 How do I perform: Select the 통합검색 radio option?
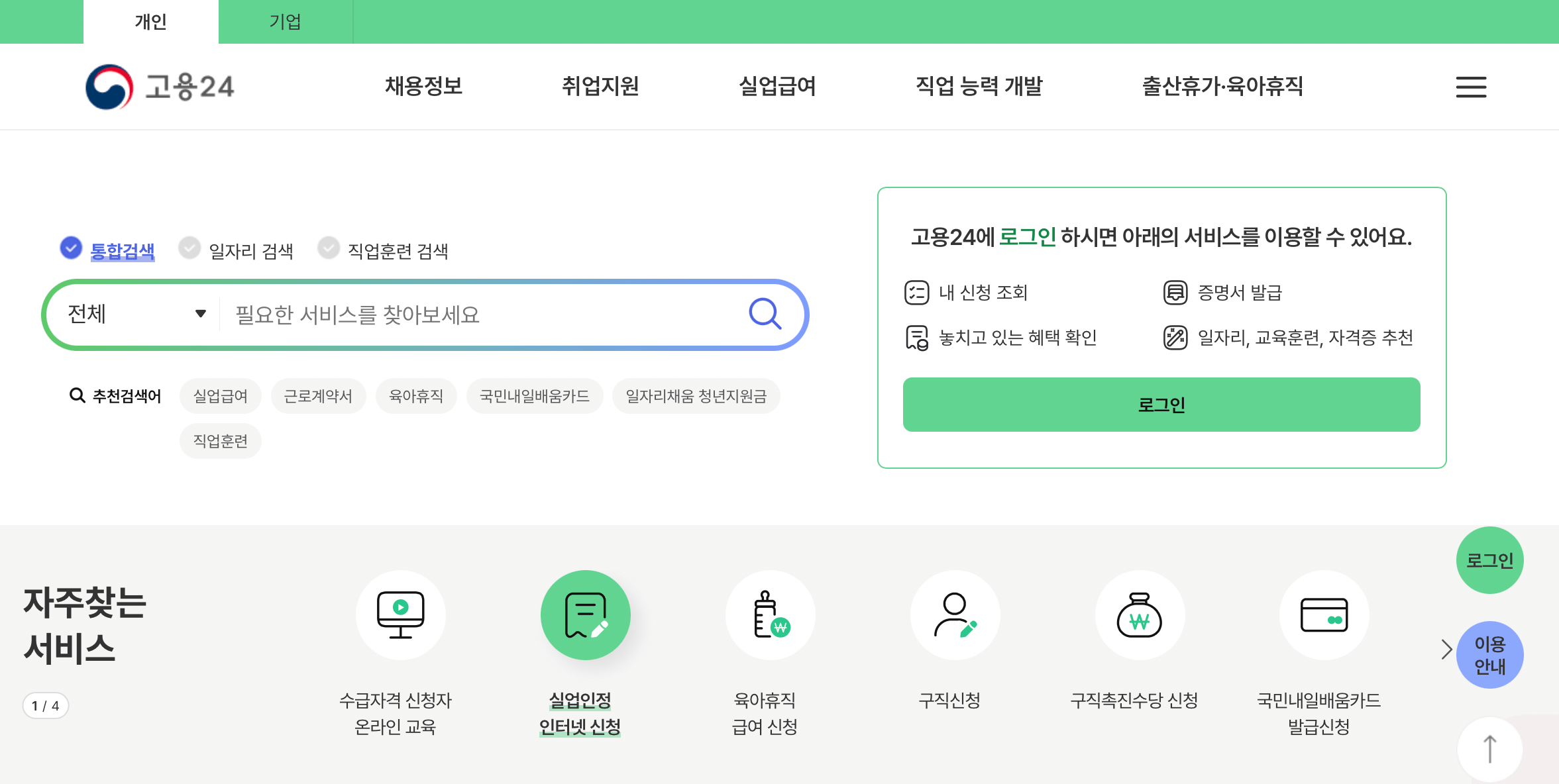(71, 248)
